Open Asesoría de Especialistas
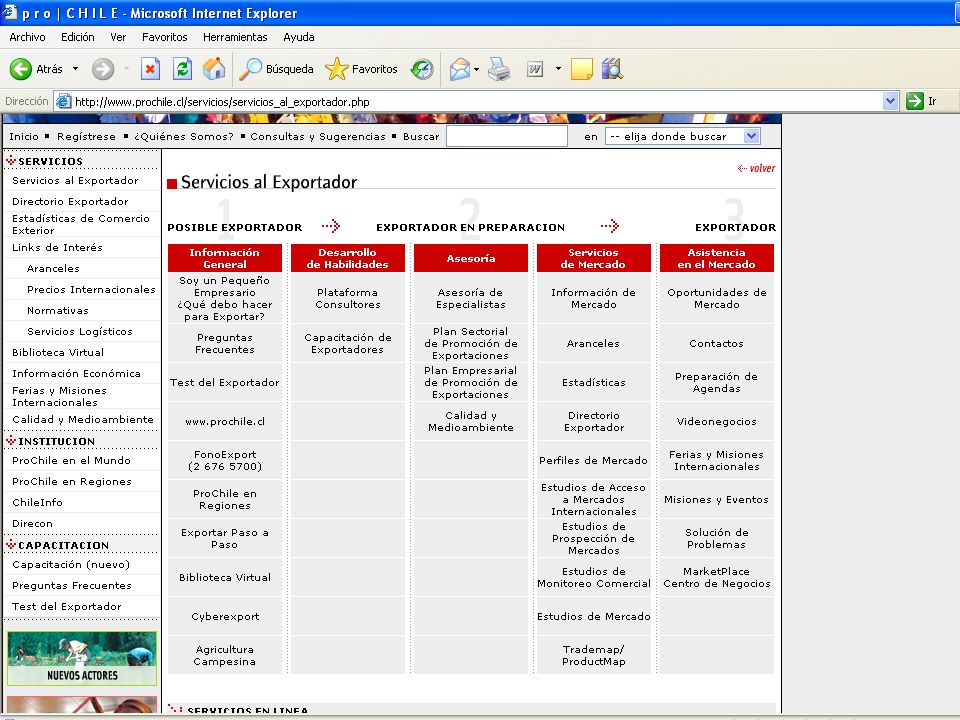This screenshot has width=960, height=720. point(471,298)
